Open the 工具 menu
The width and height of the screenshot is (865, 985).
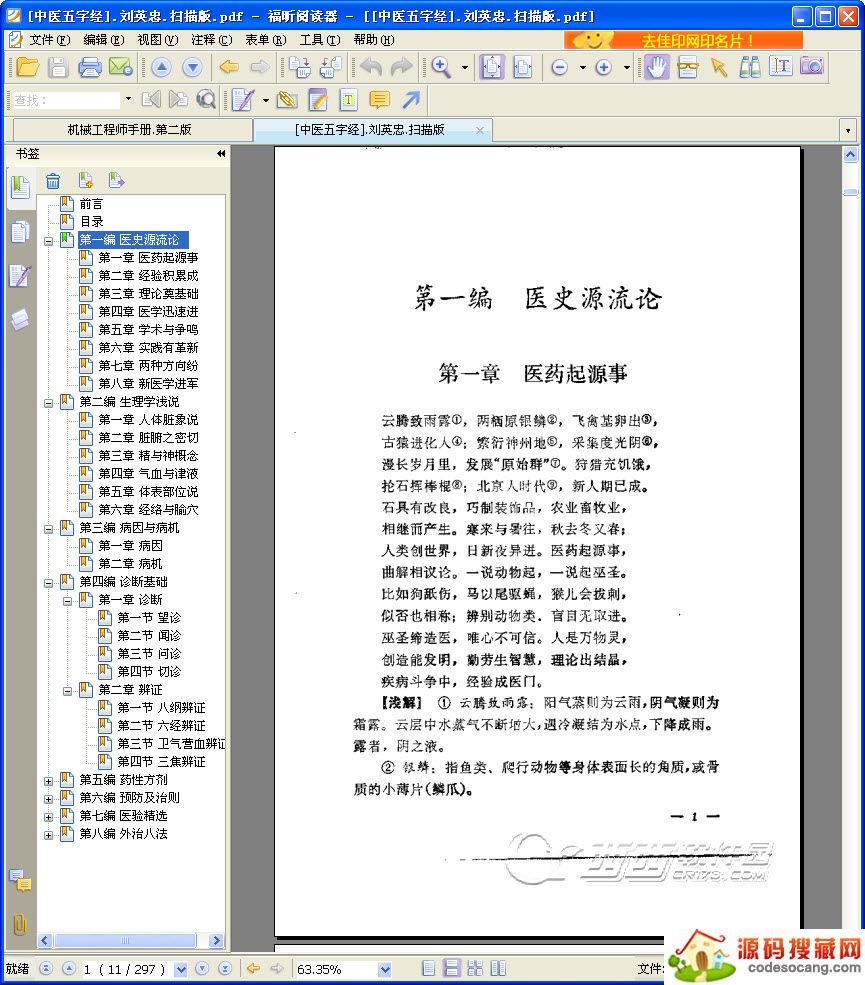pos(320,40)
